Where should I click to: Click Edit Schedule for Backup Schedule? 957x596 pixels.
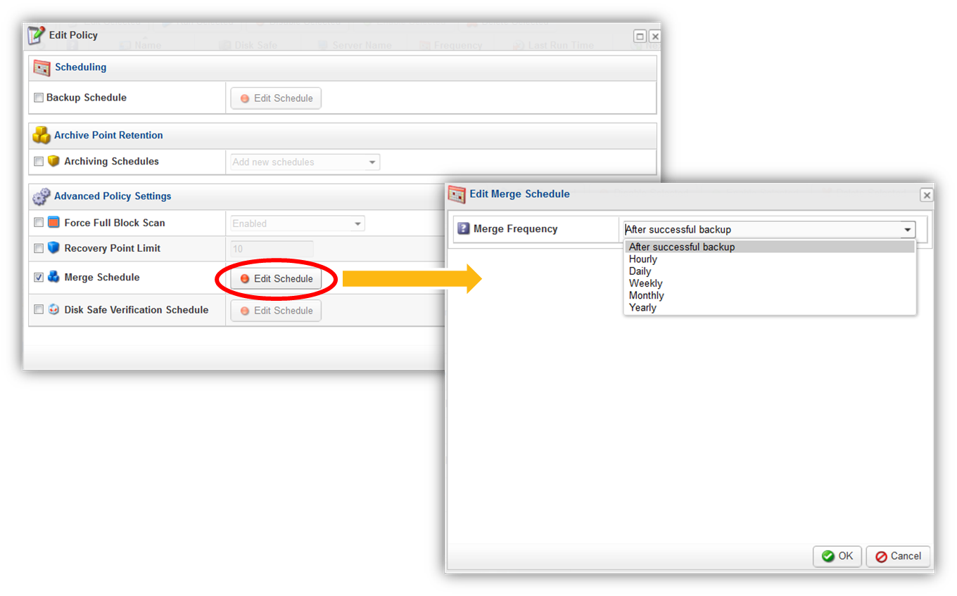click(276, 98)
